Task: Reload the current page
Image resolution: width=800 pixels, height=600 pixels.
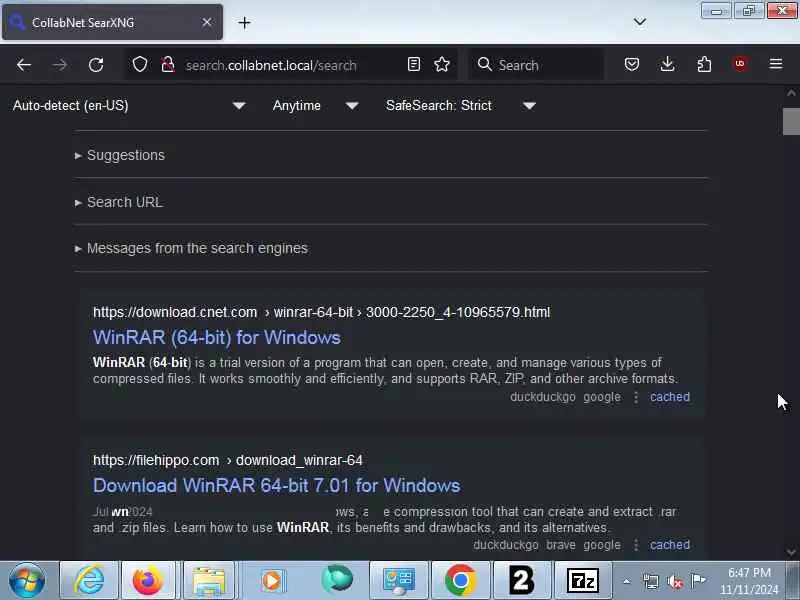Action: coord(96,65)
